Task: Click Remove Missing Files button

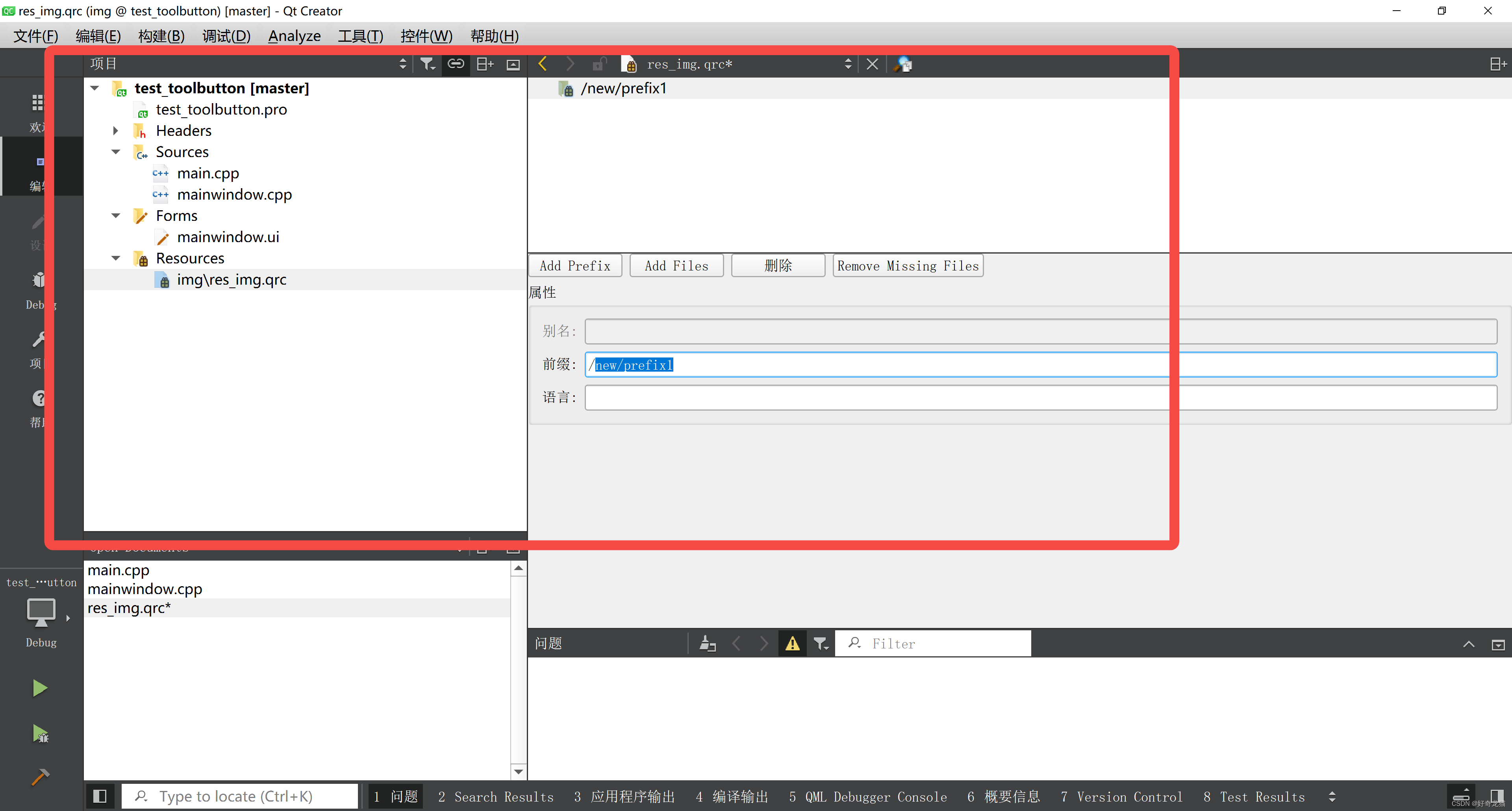Action: 908,266
